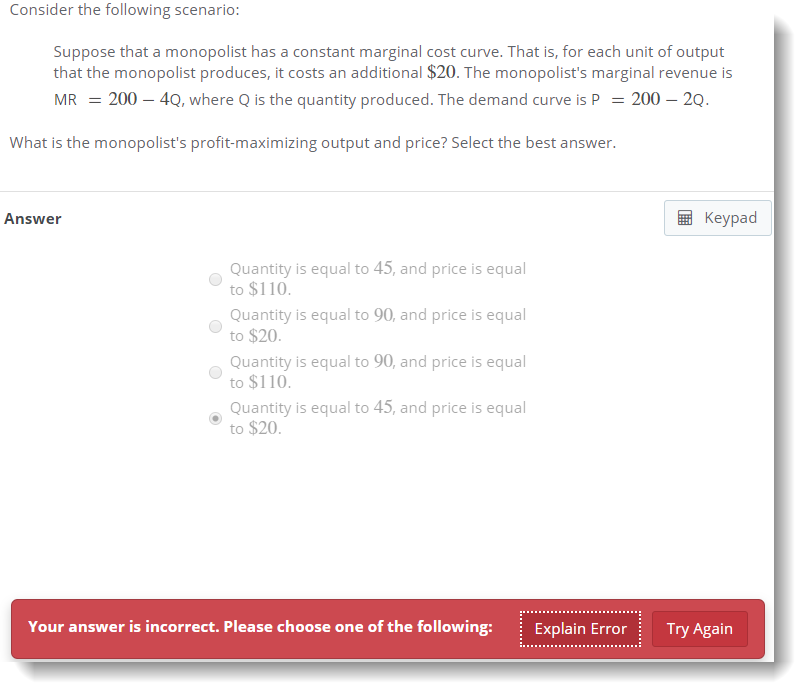The height and width of the screenshot is (697, 809).
Task: Click the $20 marginal cost in the scenario
Action: [x=442, y=73]
